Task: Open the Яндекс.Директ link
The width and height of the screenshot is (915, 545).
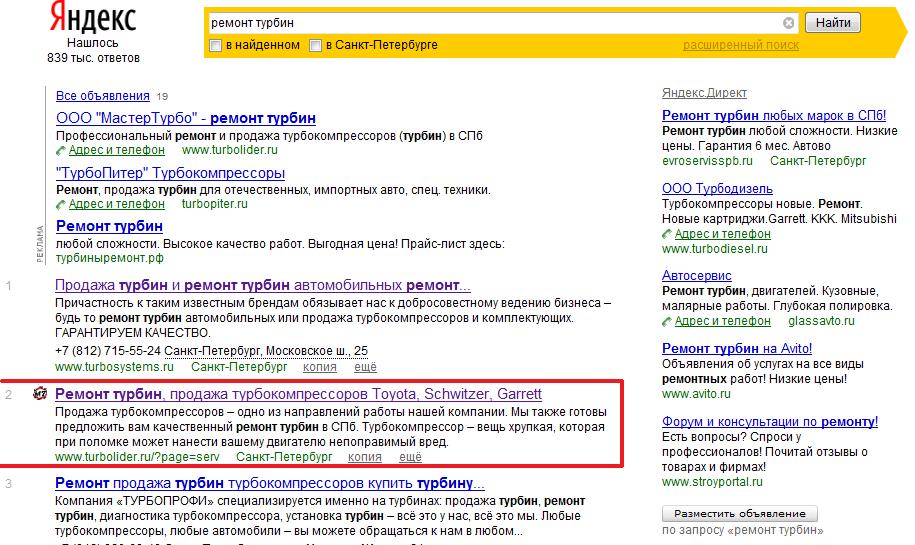Action: tap(704, 93)
